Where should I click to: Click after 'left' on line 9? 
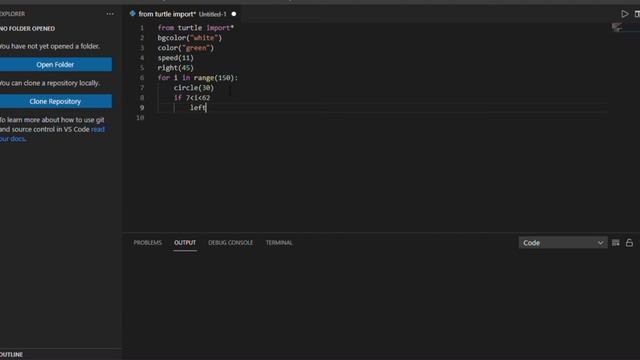click(x=207, y=108)
